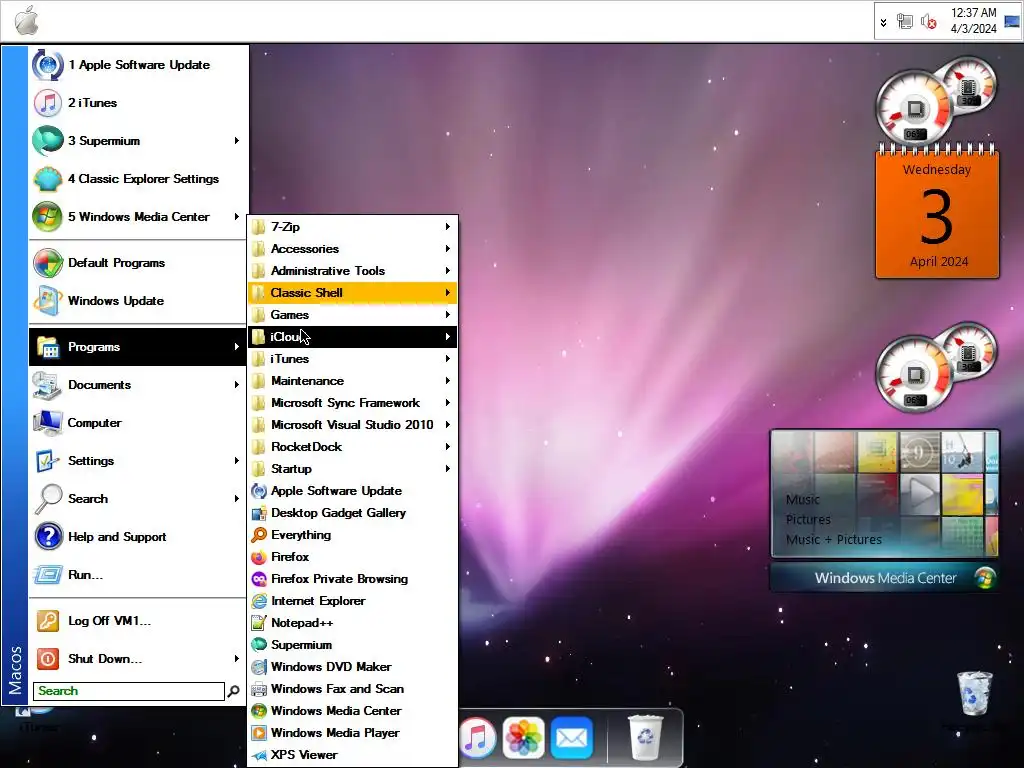Expand the 7-Zip folder

click(353, 227)
